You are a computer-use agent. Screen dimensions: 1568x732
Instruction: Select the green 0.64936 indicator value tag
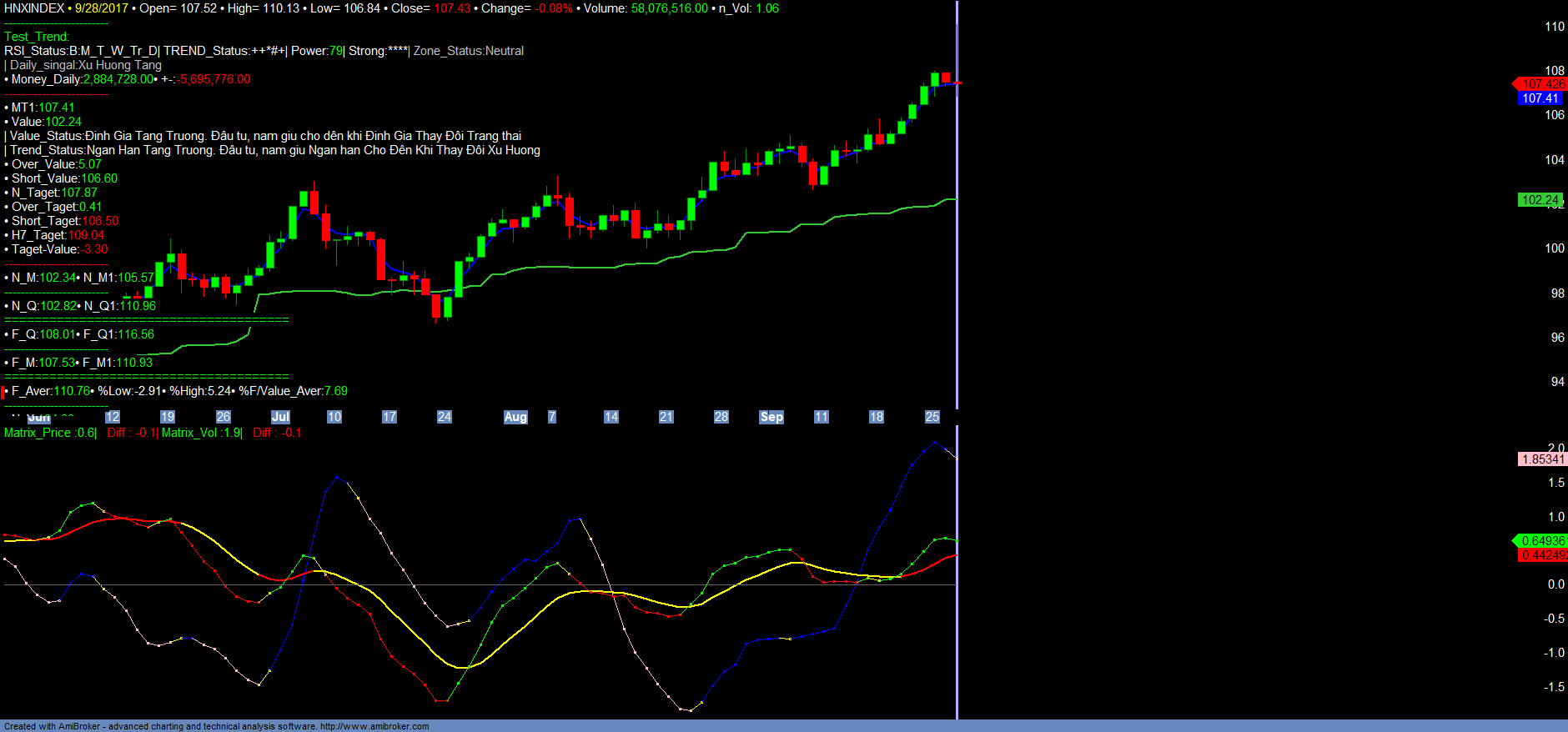click(x=1541, y=541)
